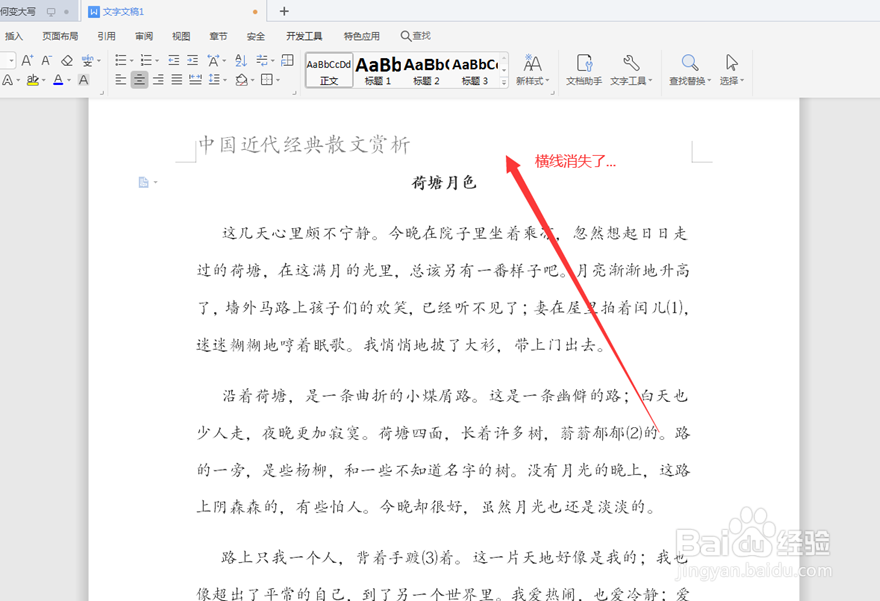Open the styles dialog launcher corner
880x601 pixels.
553,93
